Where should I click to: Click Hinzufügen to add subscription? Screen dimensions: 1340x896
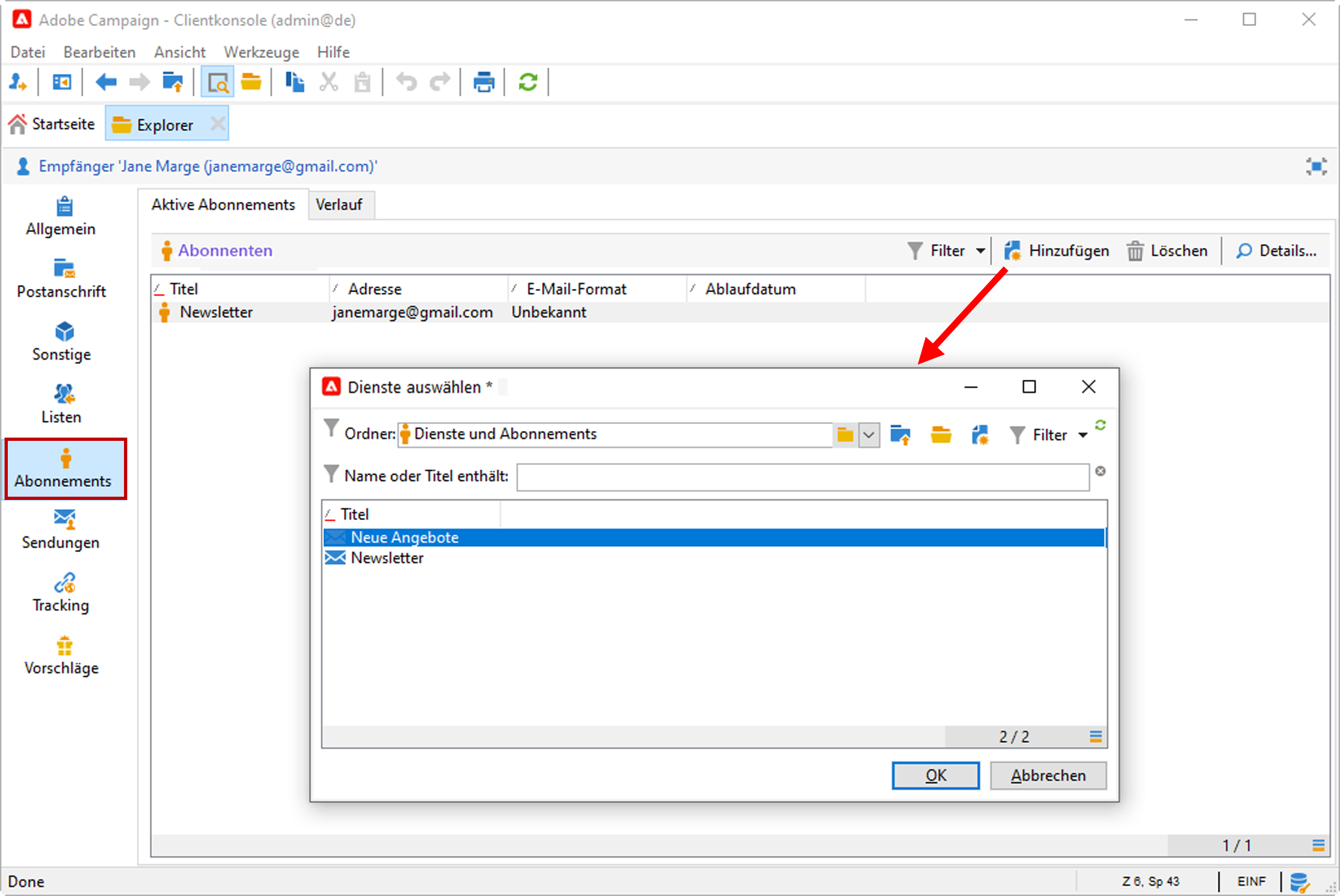[x=1057, y=251]
